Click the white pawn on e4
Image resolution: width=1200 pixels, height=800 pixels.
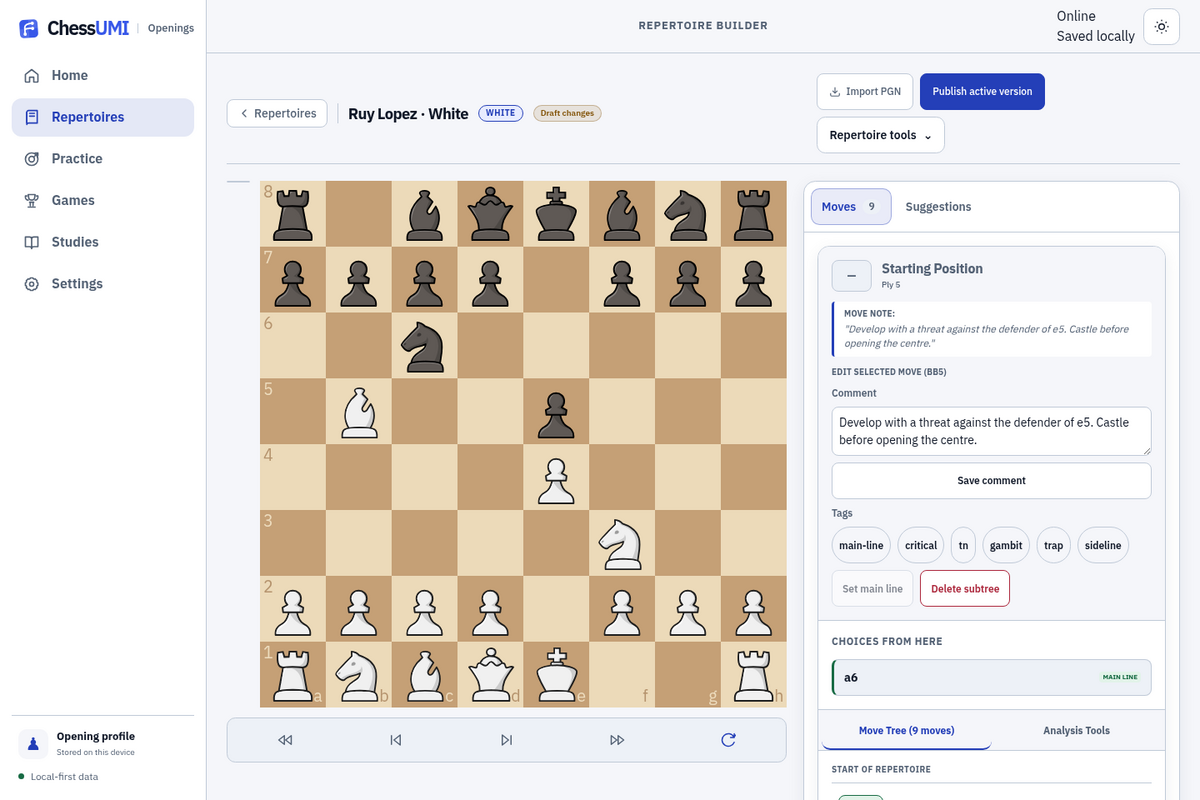[555, 477]
